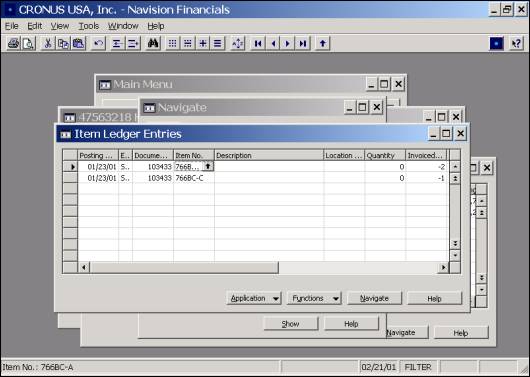
Task: Go to the next record icon
Action: pyautogui.click(x=288, y=43)
